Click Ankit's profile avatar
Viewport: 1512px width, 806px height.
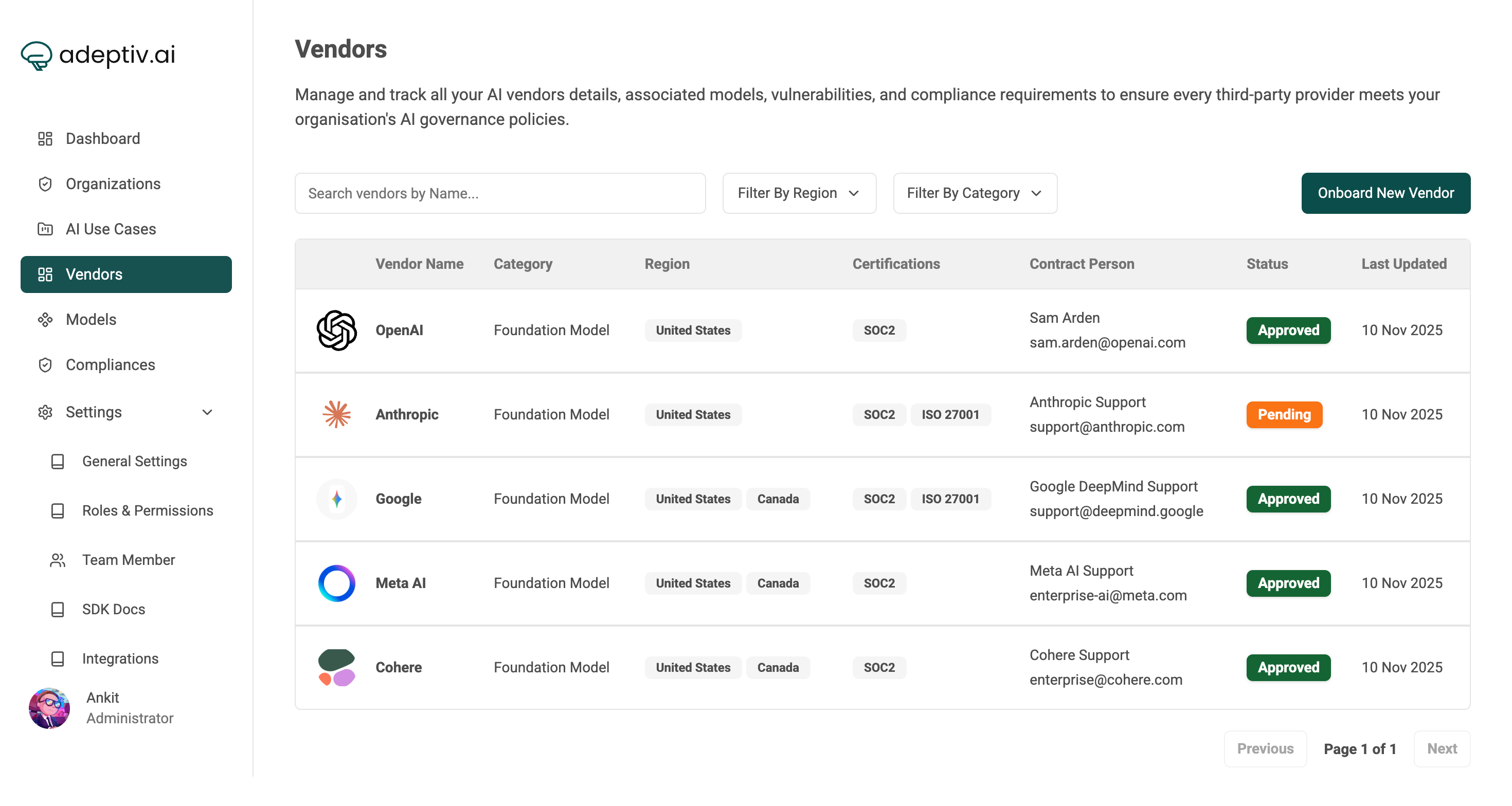tap(49, 708)
